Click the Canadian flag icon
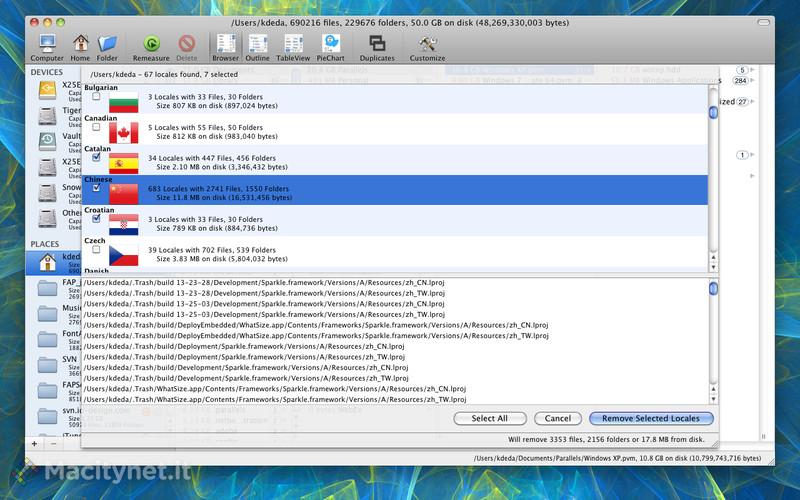The height and width of the screenshot is (500, 800). click(123, 133)
